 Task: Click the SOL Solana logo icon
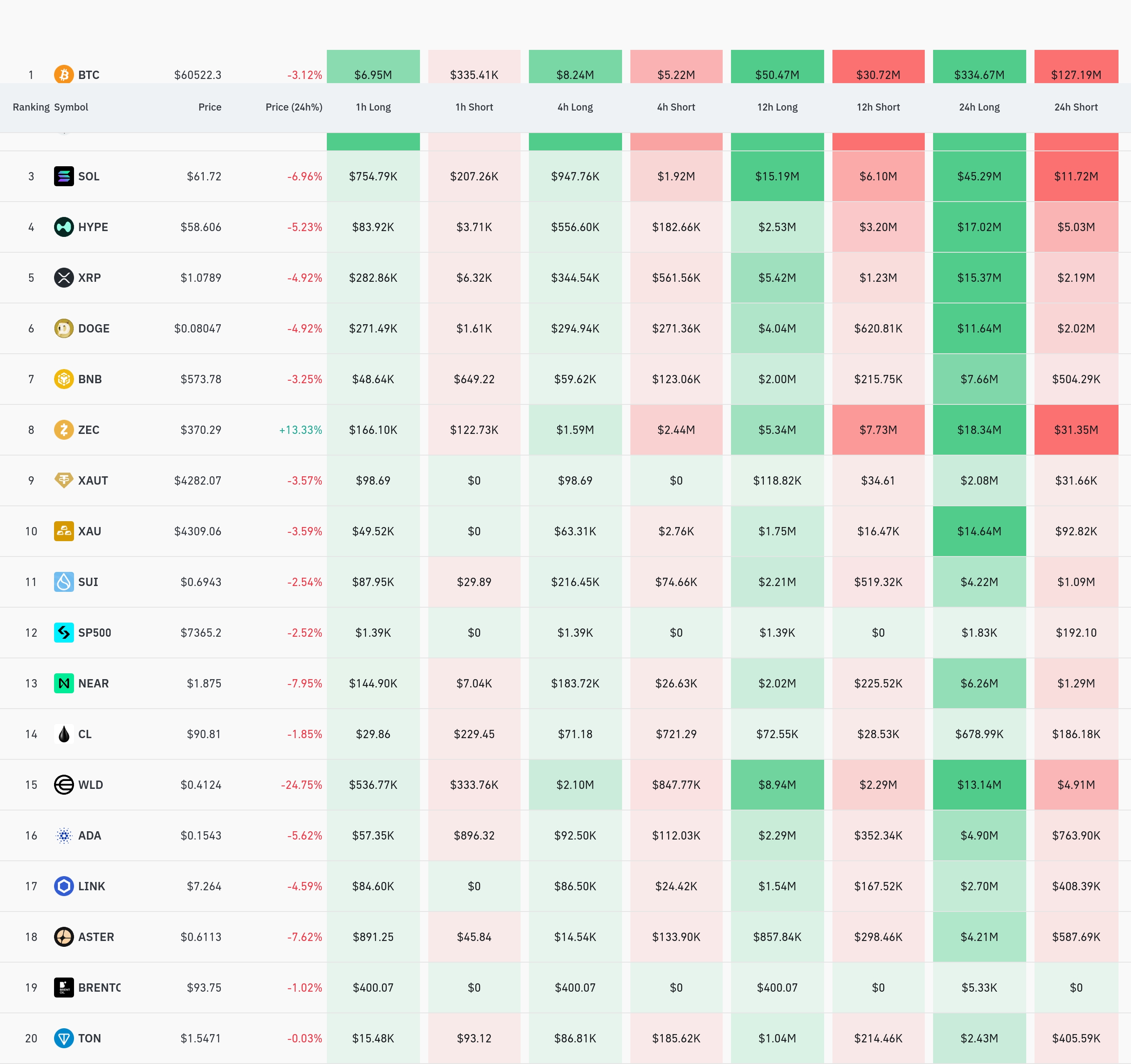coord(64,176)
